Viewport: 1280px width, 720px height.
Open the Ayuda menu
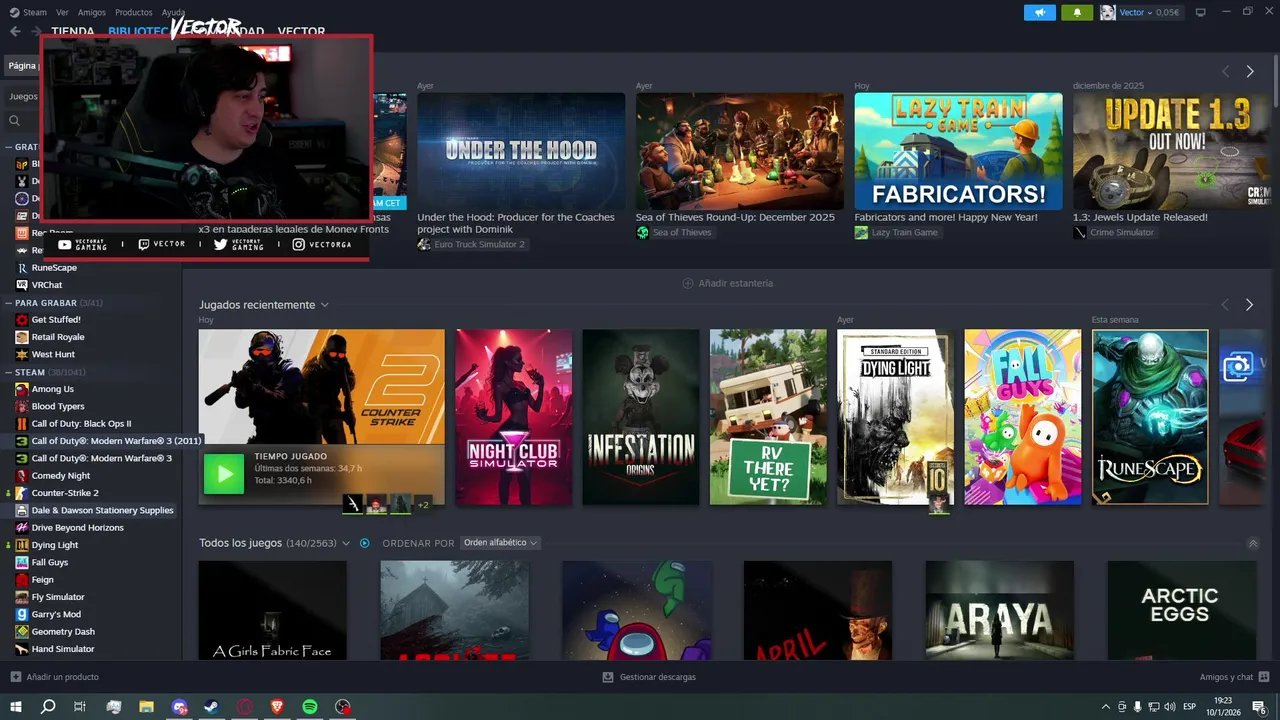[x=173, y=12]
